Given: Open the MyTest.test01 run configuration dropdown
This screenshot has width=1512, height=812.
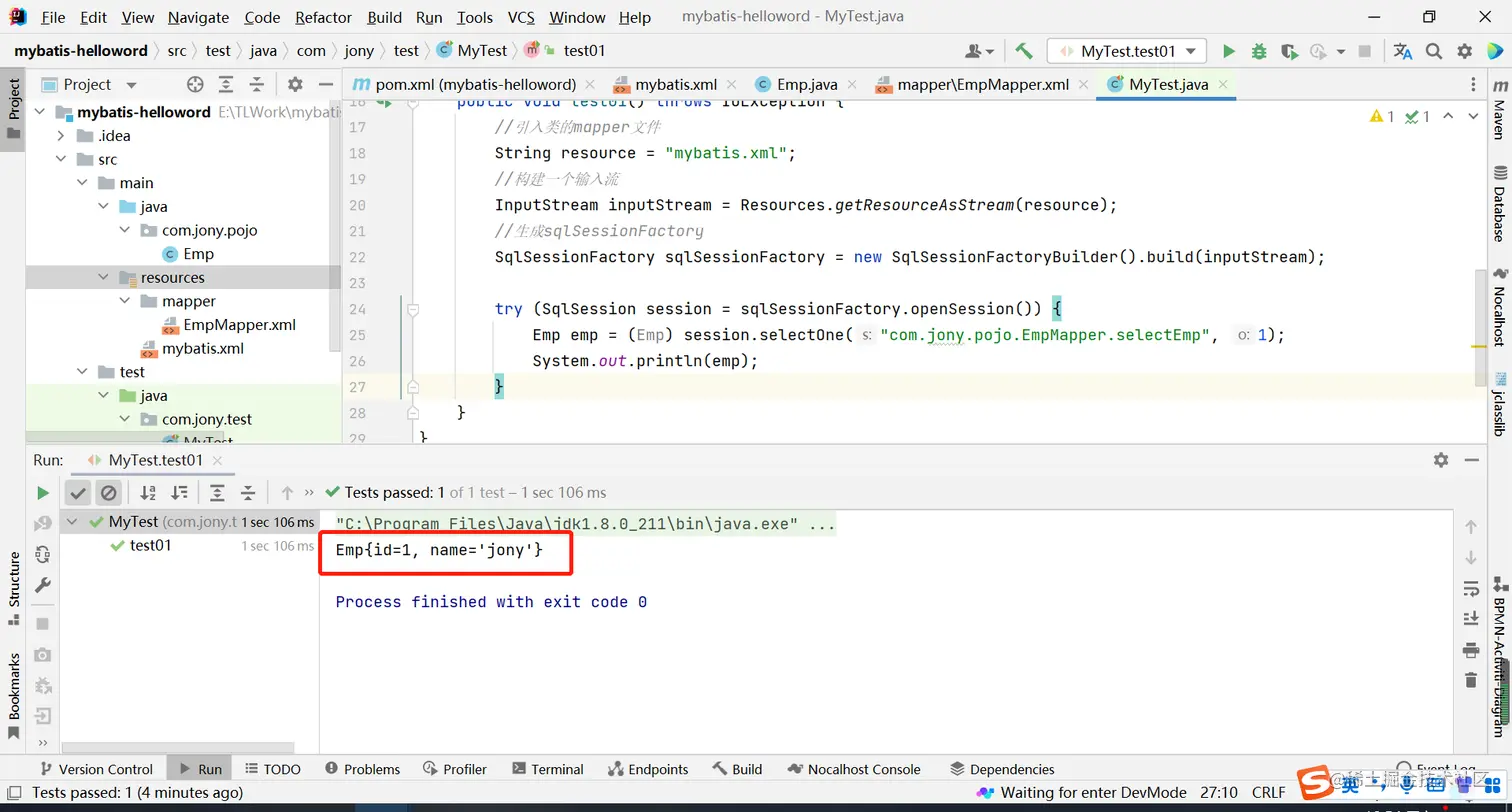Looking at the screenshot, I should (1127, 51).
